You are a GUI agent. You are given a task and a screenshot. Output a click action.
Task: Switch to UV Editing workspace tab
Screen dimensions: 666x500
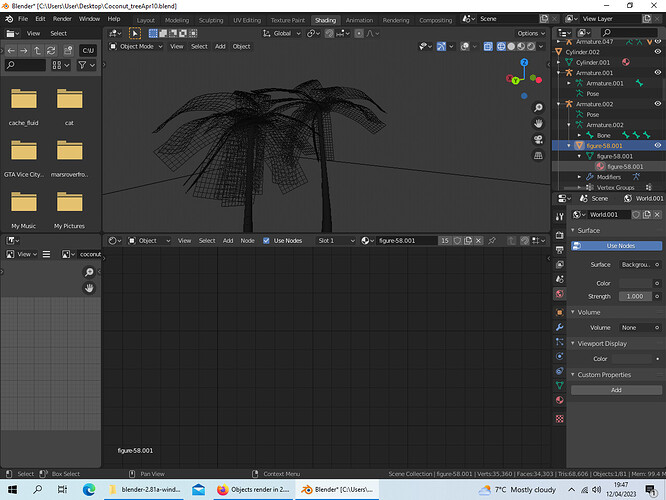[247, 20]
